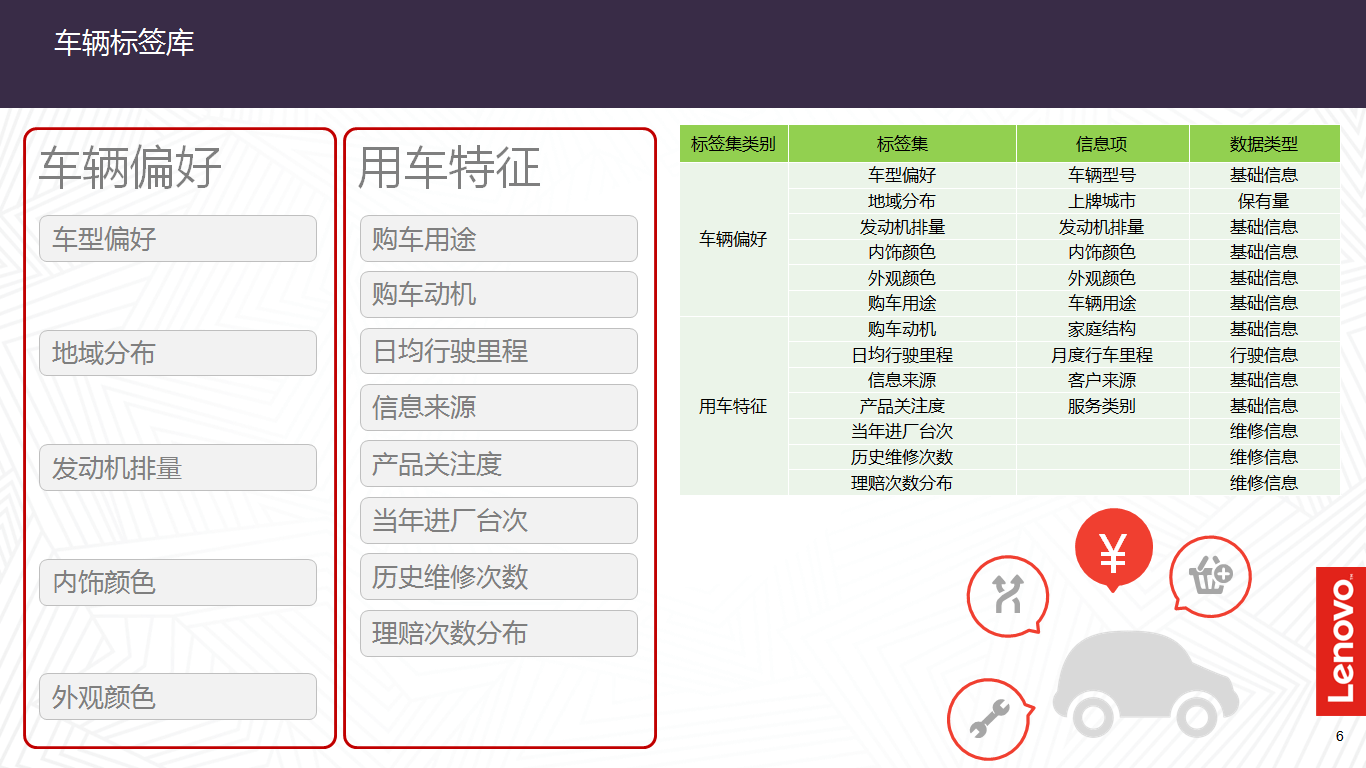Click the red yen currency speech bubble icon
This screenshot has height=768, width=1366.
[x=1113, y=550]
